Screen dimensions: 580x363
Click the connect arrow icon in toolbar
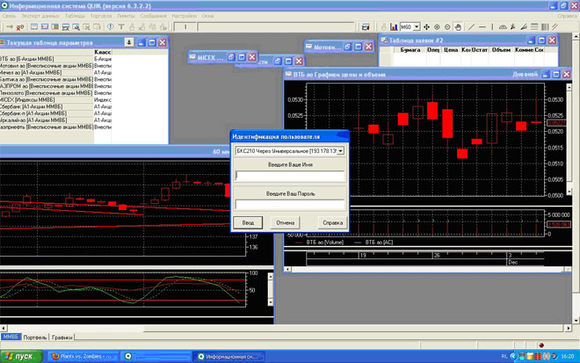pyautogui.click(x=10, y=27)
